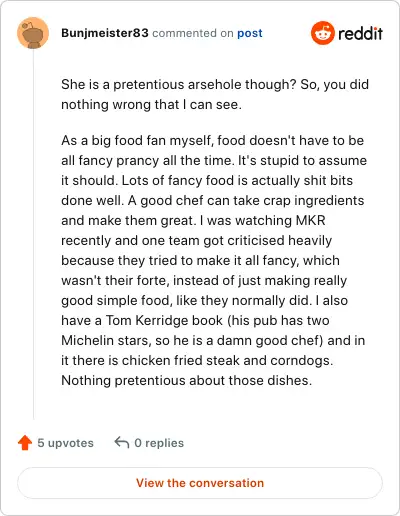Click the "She is a pretentious" opening paragraph
Image resolution: width=400 pixels, height=516 pixels.
click(x=215, y=94)
